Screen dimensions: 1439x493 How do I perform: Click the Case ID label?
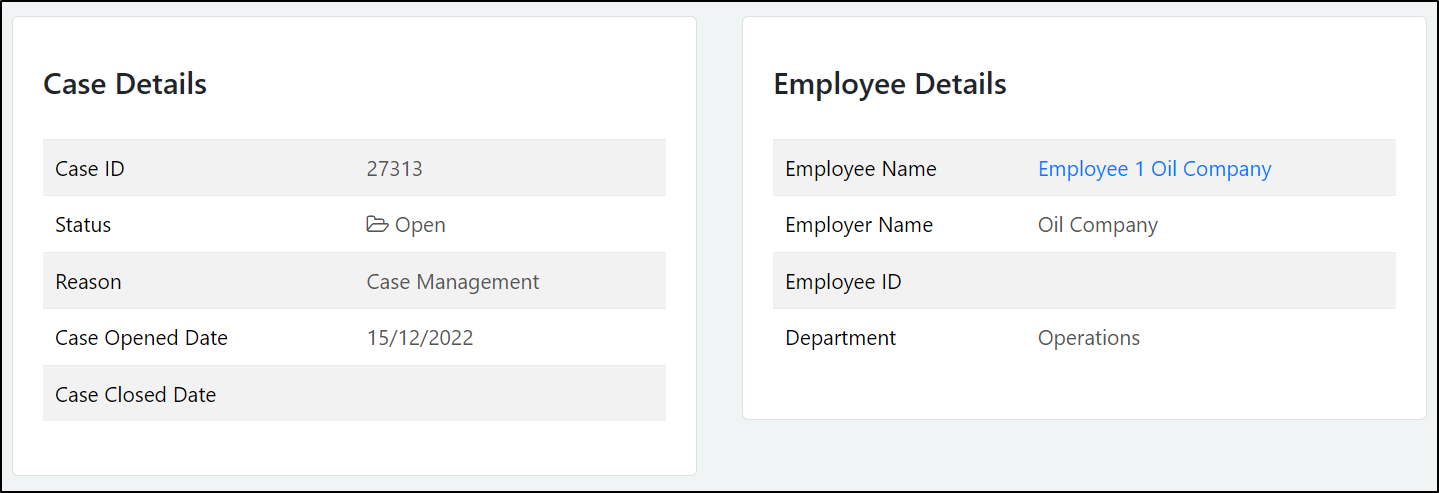point(90,169)
